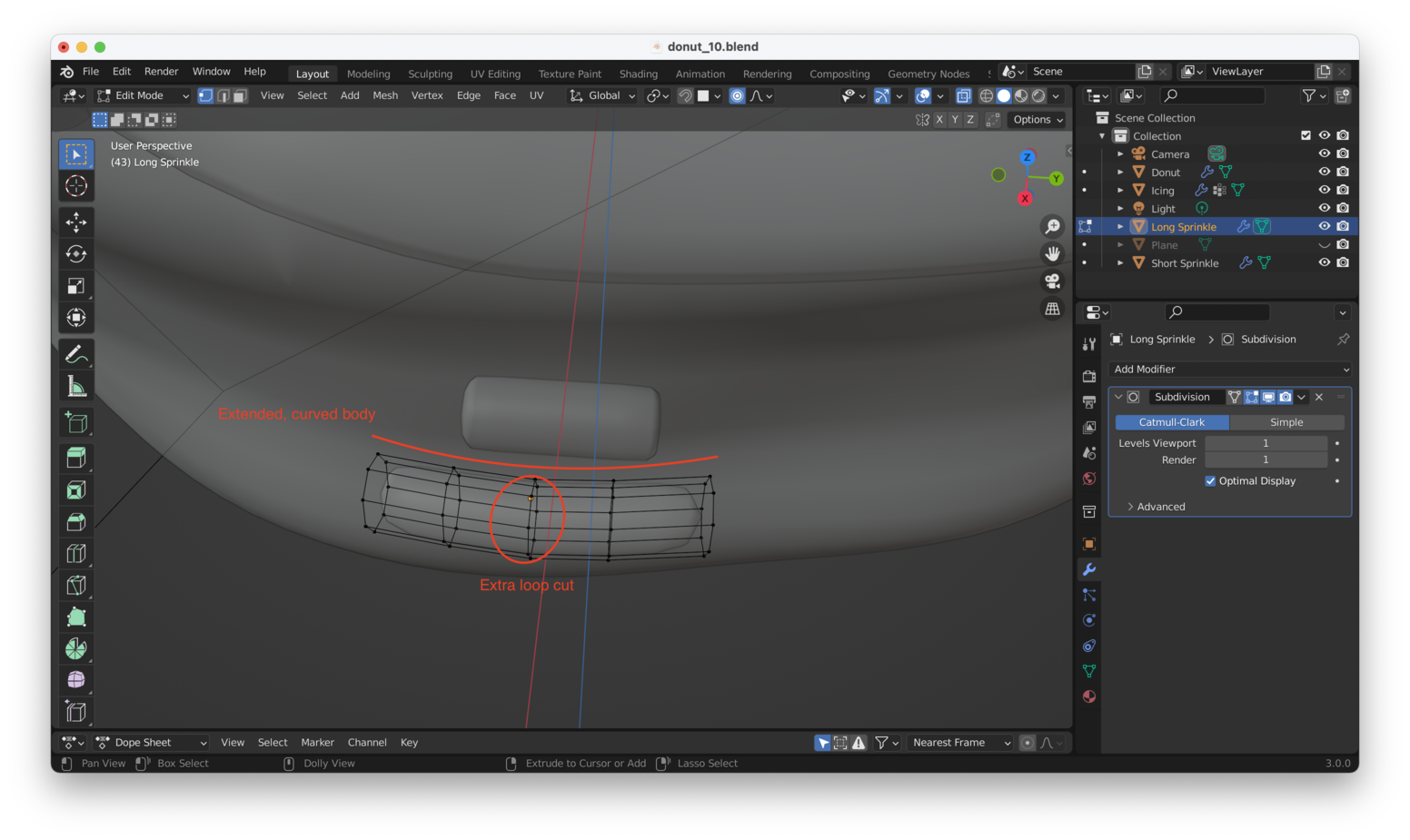Open the Material properties tab
The width and height of the screenshot is (1410, 840).
pyautogui.click(x=1088, y=697)
